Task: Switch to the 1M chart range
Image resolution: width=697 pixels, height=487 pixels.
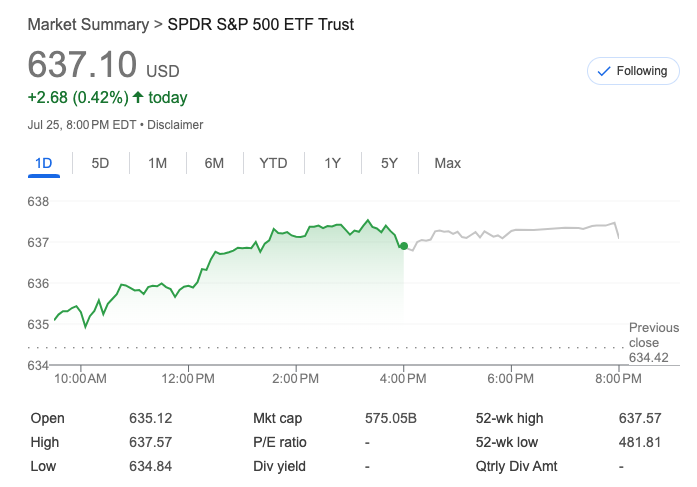Action: 157,163
